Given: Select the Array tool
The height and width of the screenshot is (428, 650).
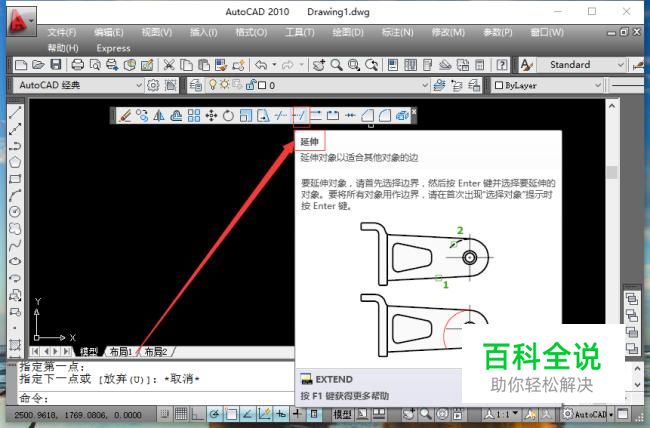Looking at the screenshot, I should click(194, 115).
